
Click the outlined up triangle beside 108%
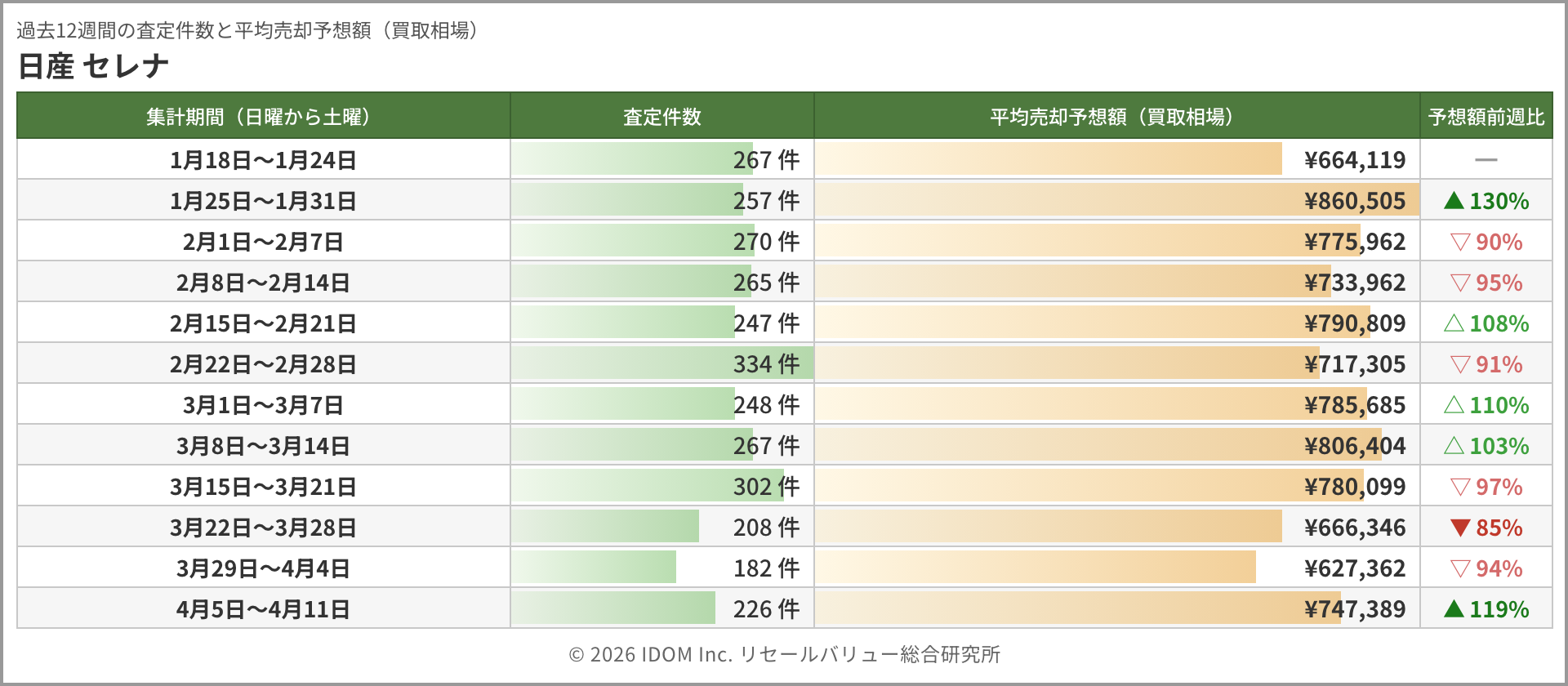[x=1454, y=323]
